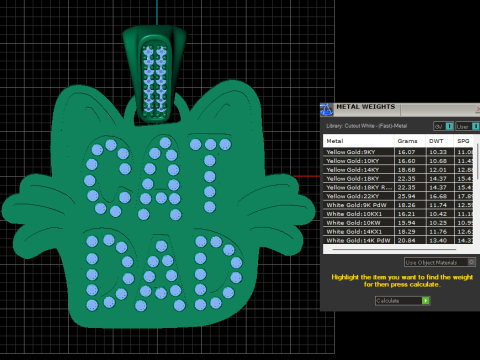Image resolution: width=480 pixels, height=360 pixels.
Task: Click the 25.94 grams value
Action: 406,196
